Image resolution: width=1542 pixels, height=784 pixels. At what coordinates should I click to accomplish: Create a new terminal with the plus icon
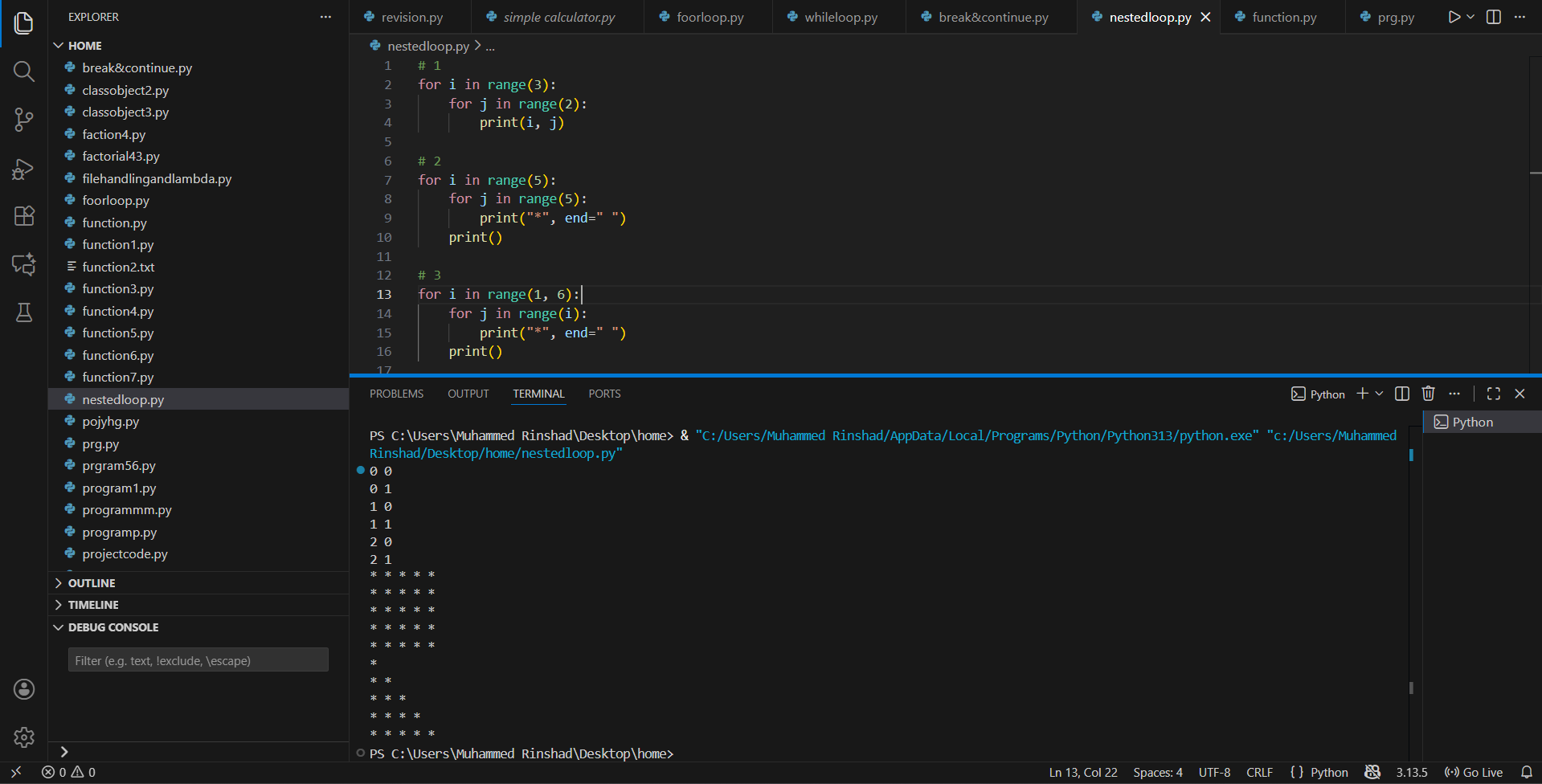(1361, 394)
